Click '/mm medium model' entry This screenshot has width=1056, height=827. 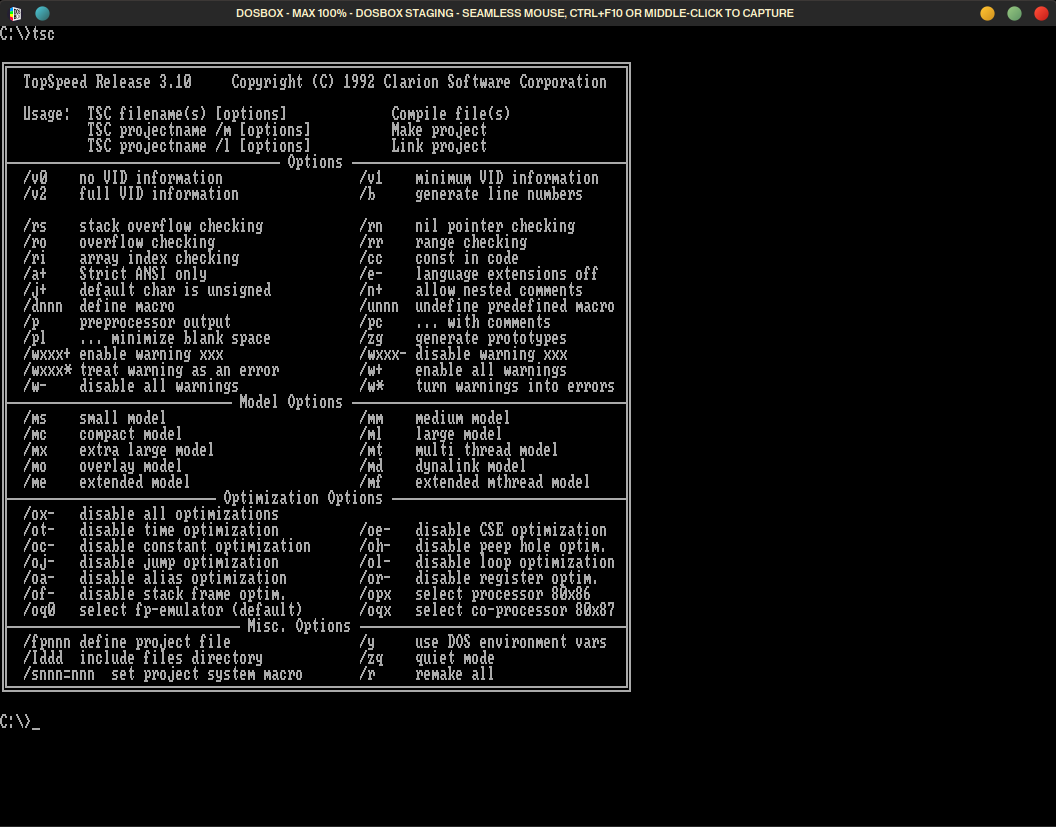(x=435, y=418)
